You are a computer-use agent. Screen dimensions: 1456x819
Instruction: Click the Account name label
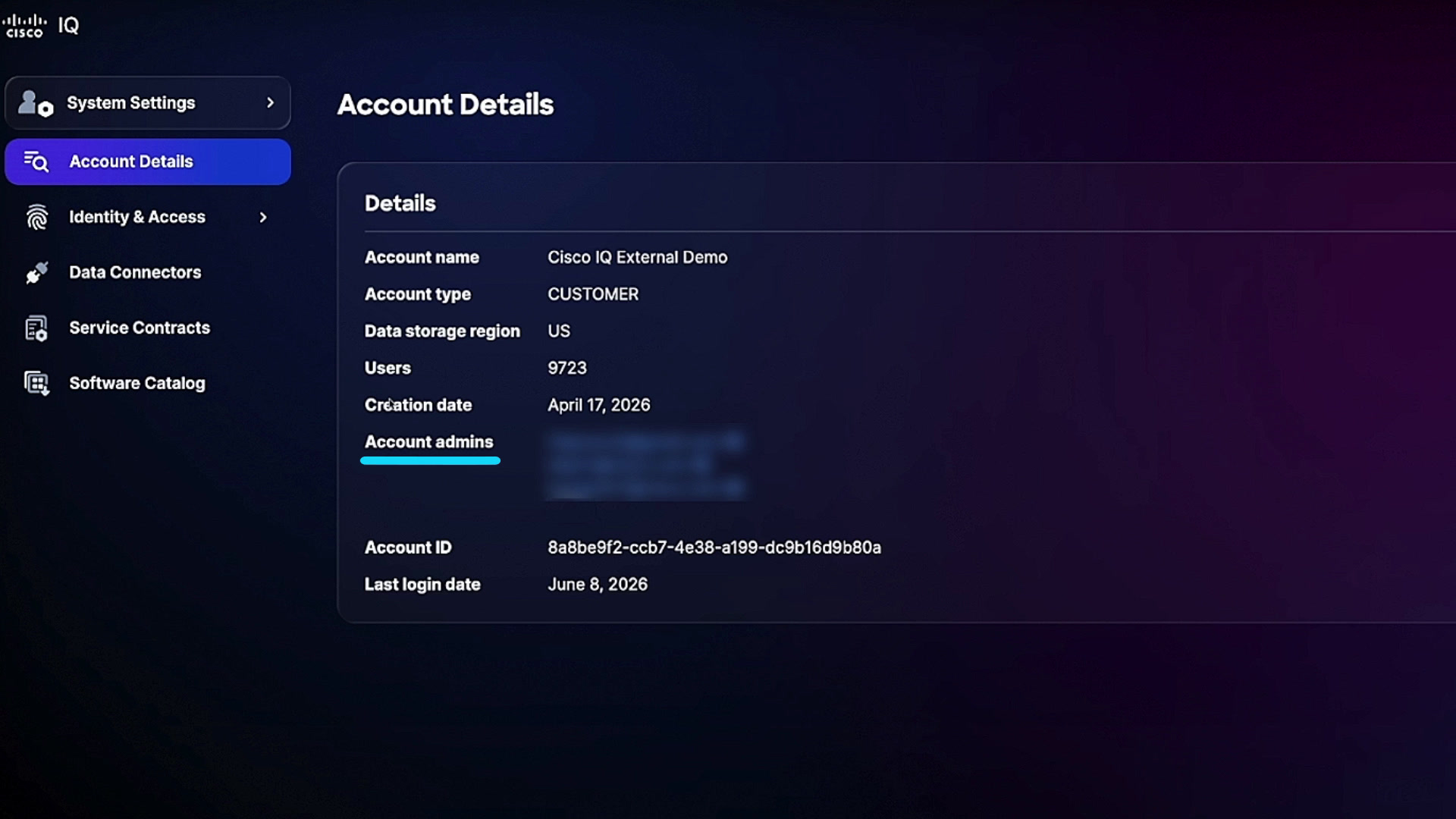[x=422, y=257]
